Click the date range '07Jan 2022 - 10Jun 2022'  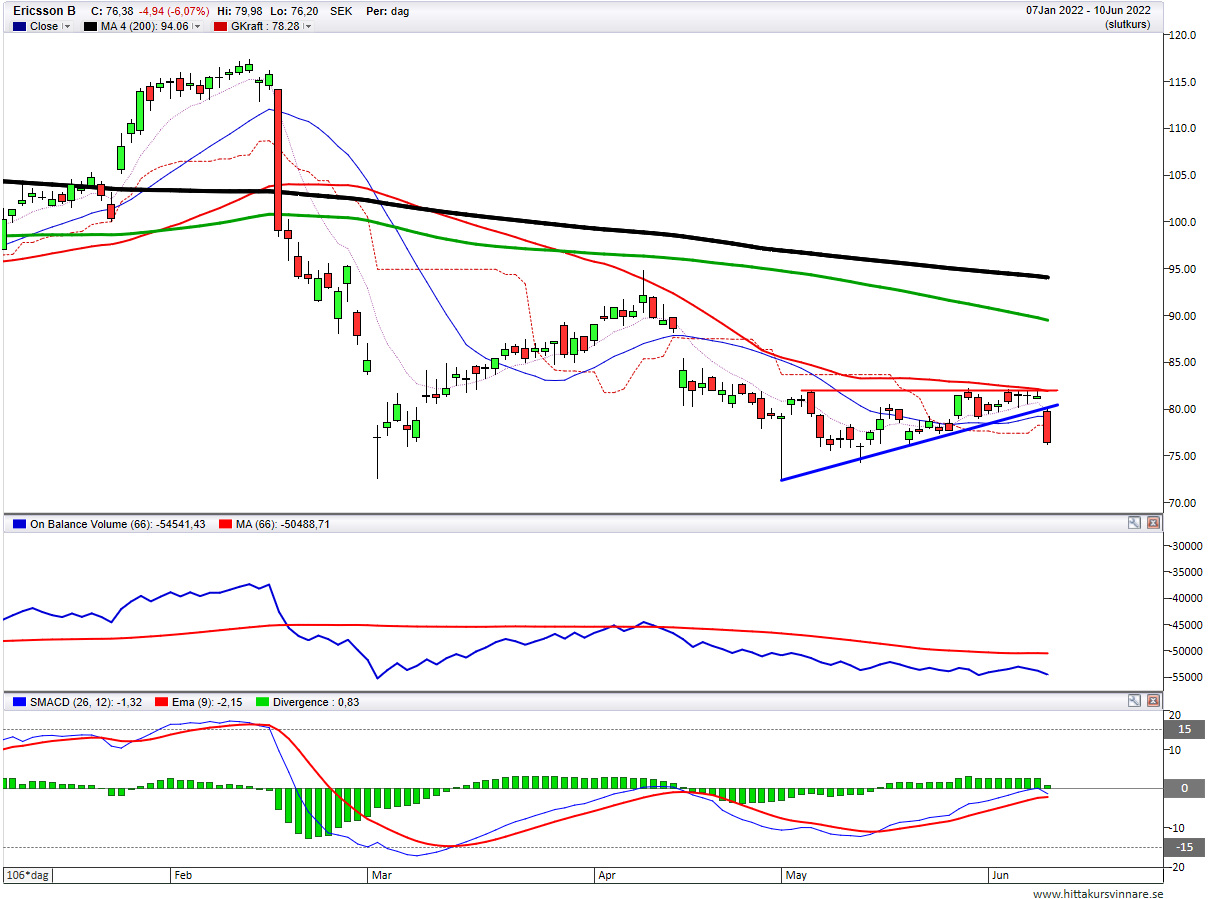tap(1088, 11)
